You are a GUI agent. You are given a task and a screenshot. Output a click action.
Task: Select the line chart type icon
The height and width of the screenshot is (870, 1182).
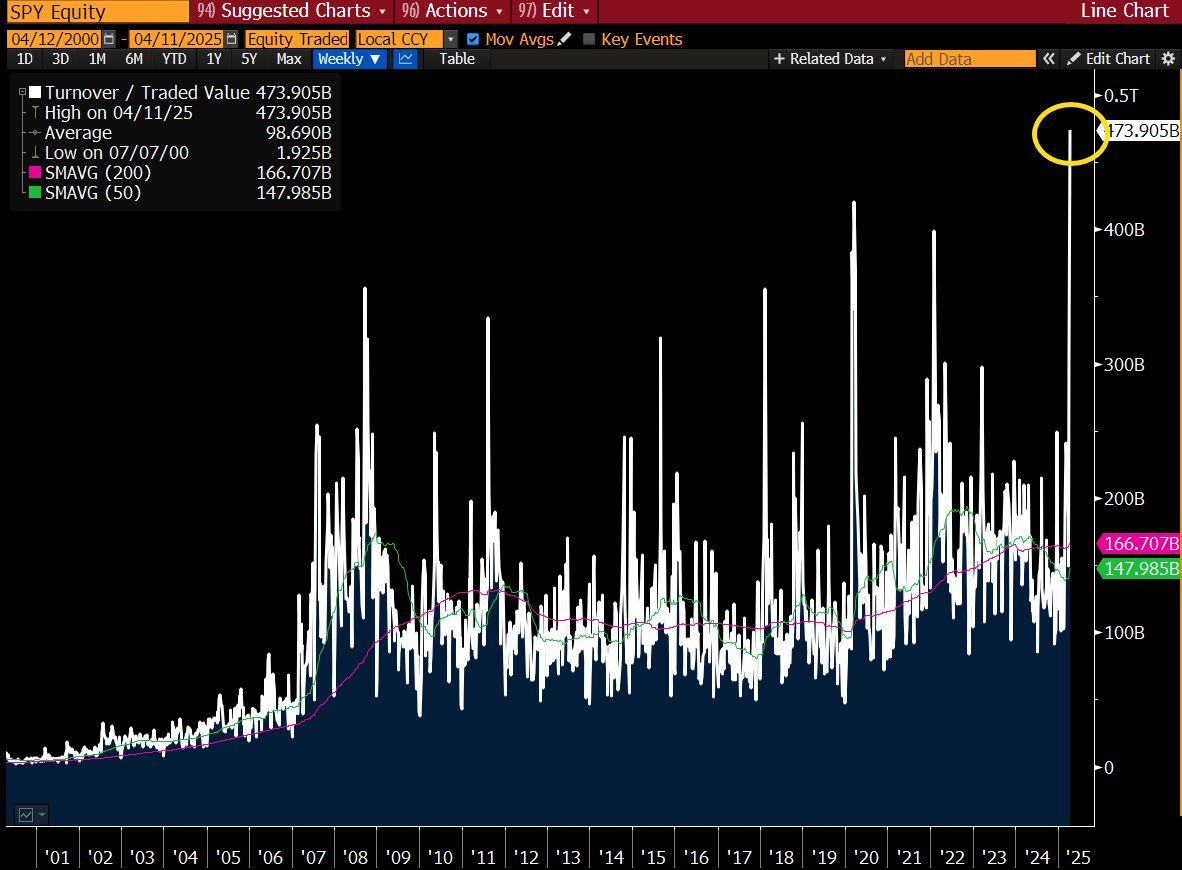[406, 59]
